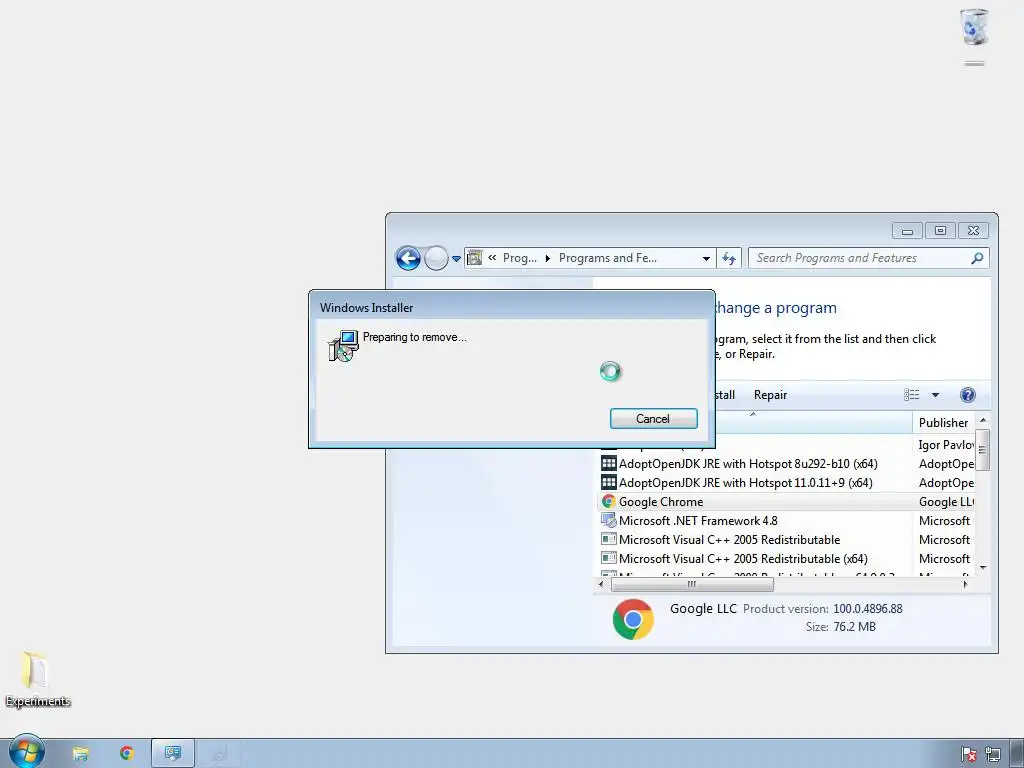
Task: Click Repair in the command bar
Action: click(x=770, y=395)
